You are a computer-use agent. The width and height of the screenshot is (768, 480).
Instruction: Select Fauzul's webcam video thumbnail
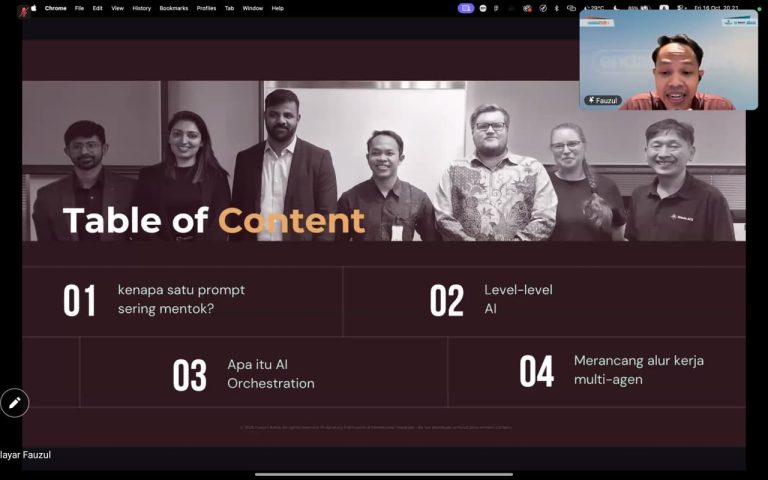[x=669, y=60]
